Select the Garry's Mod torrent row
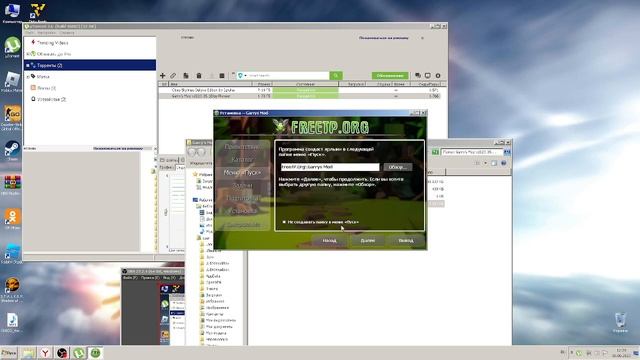The height and width of the screenshot is (360, 640). pos(300,96)
